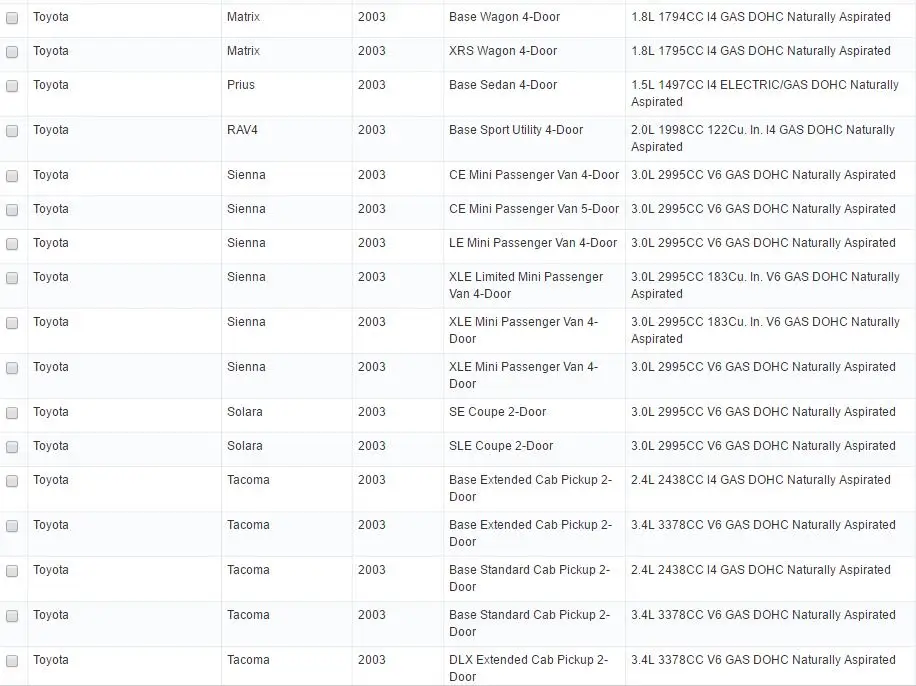
Task: Select checkbox for Tacoma Base Standard Cab 3.4L
Action: [x=12, y=615]
